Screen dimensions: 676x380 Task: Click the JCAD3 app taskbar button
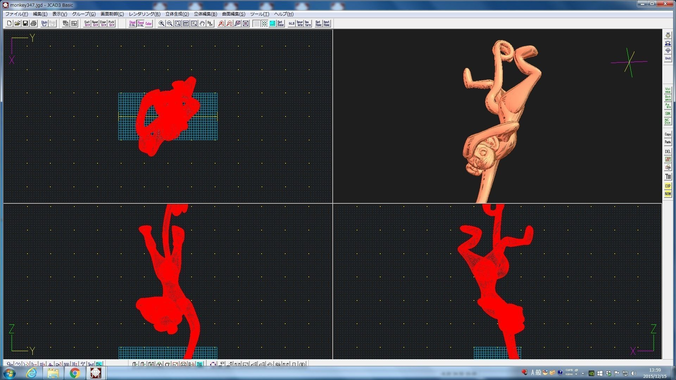tap(96, 373)
